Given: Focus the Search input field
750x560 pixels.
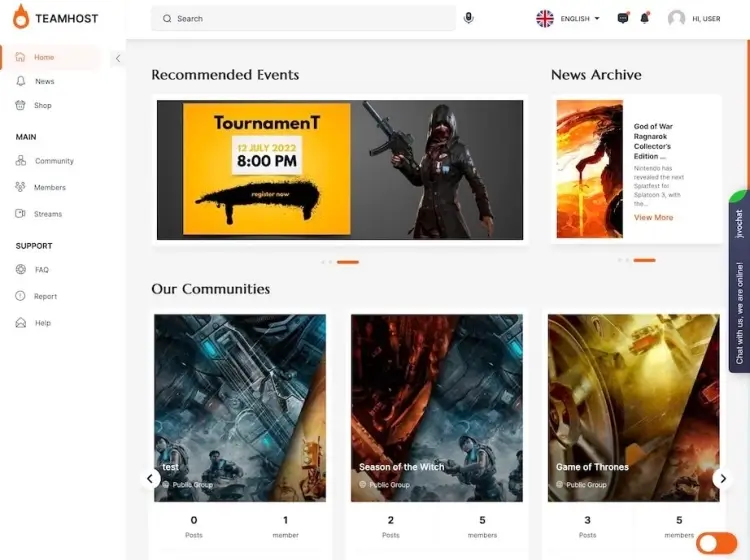Looking at the screenshot, I should pos(303,19).
